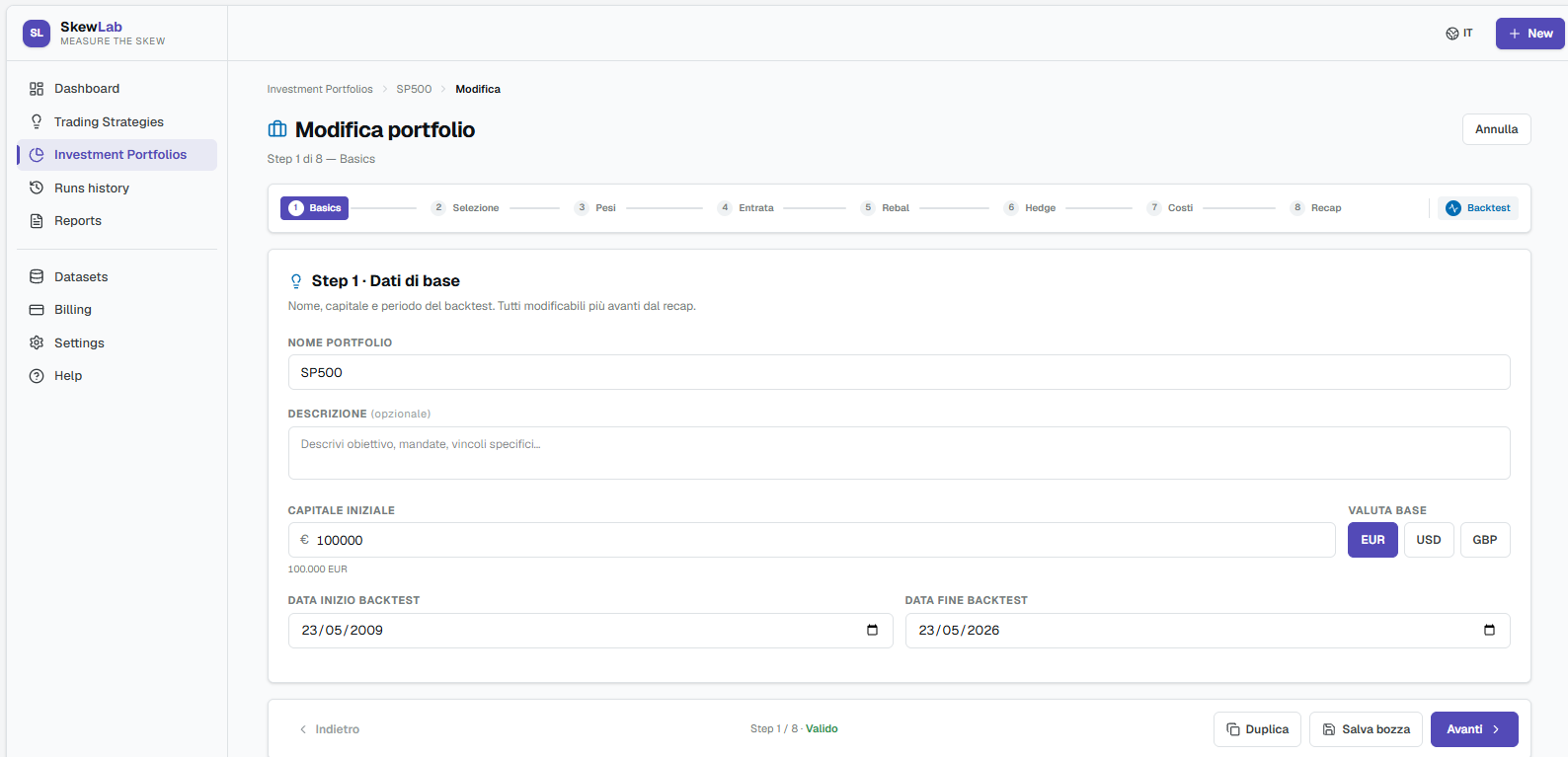The width and height of the screenshot is (1568, 757).
Task: Click the euro symbol in capital field
Action: coord(304,540)
